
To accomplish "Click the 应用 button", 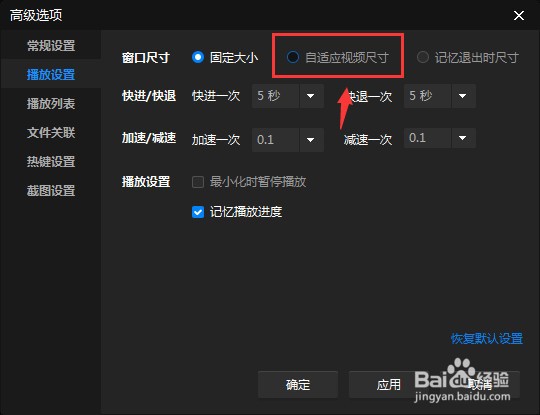I will click(x=388, y=385).
